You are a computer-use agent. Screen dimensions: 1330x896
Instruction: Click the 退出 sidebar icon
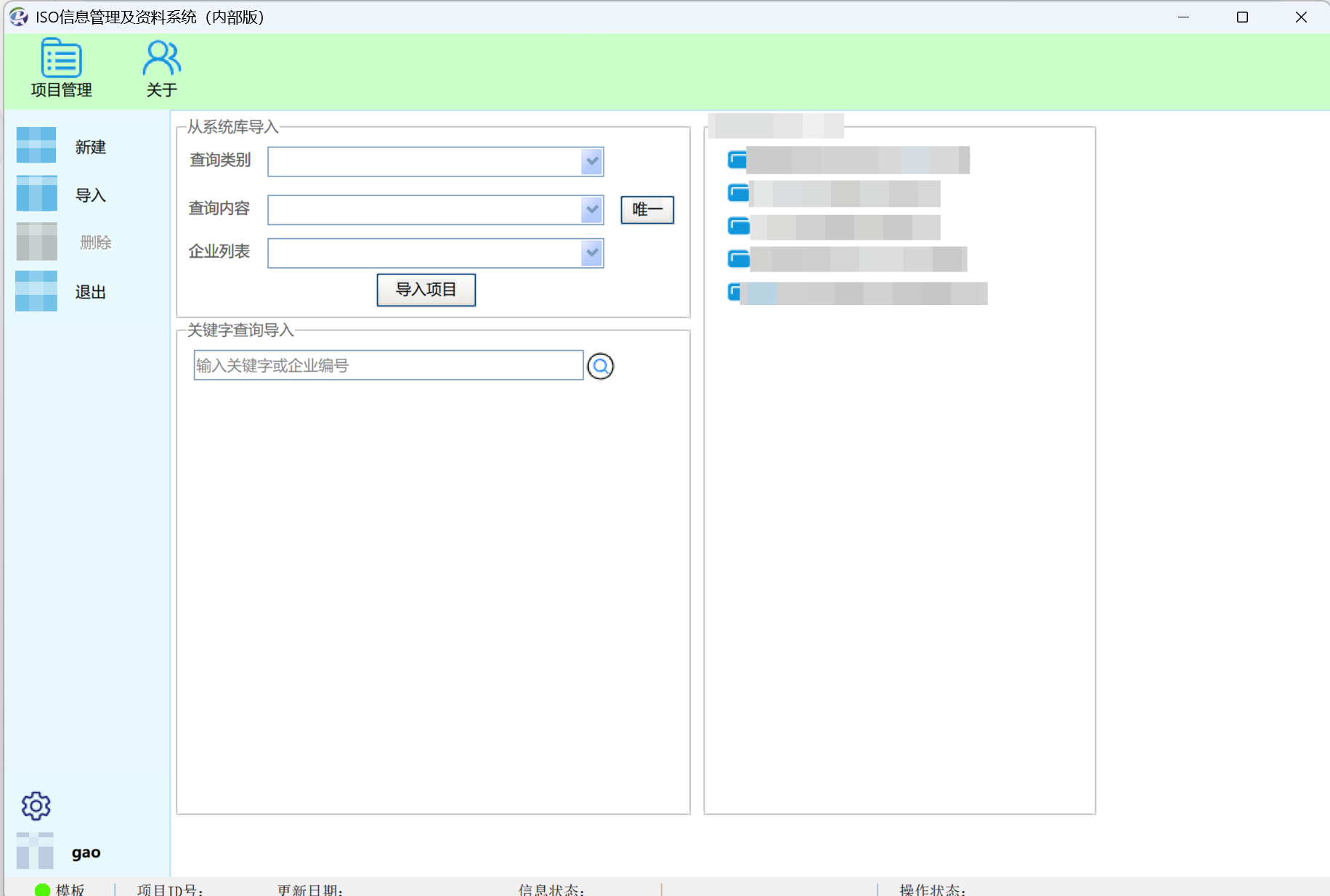36,291
